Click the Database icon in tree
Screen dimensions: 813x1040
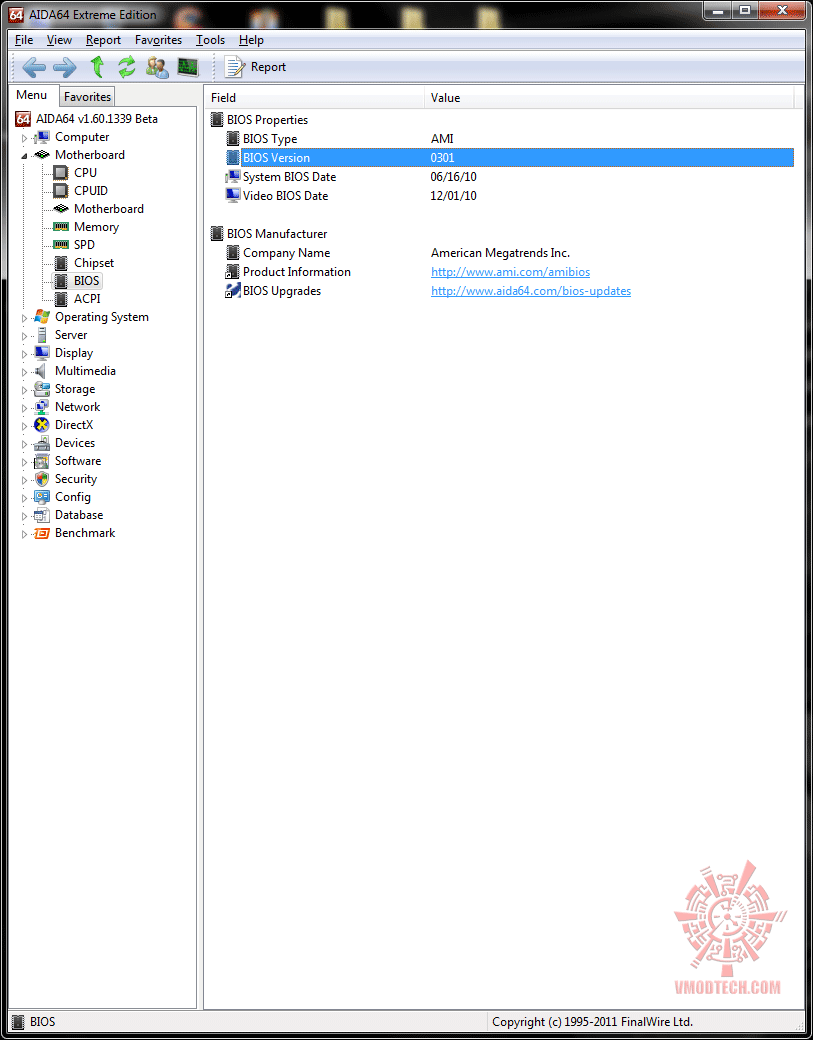42,515
